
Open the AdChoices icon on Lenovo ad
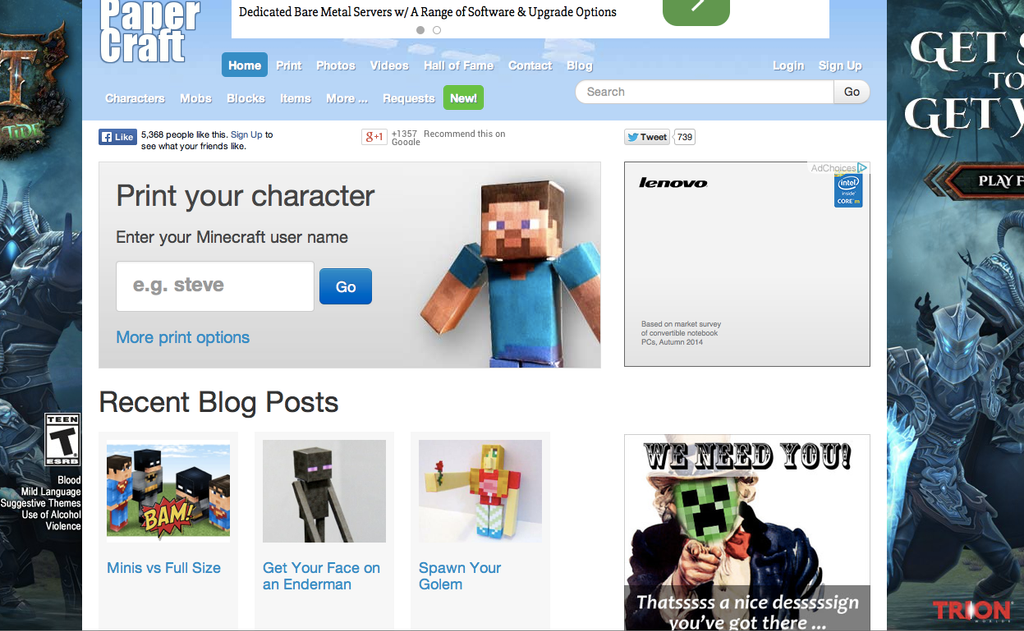click(862, 168)
